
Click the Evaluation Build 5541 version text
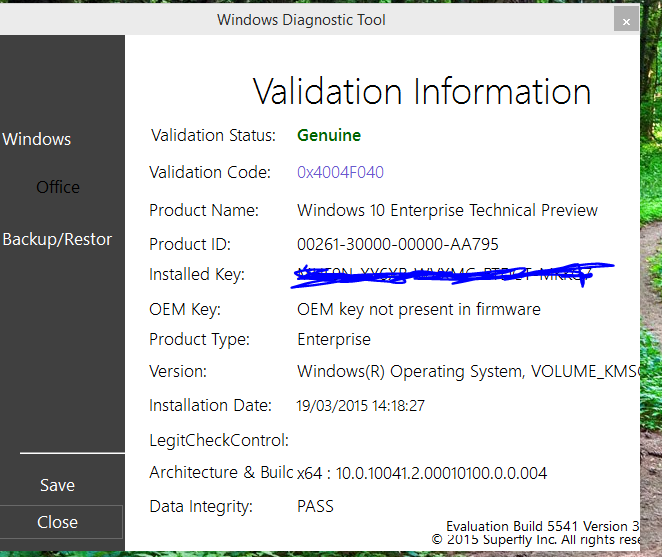543,526
